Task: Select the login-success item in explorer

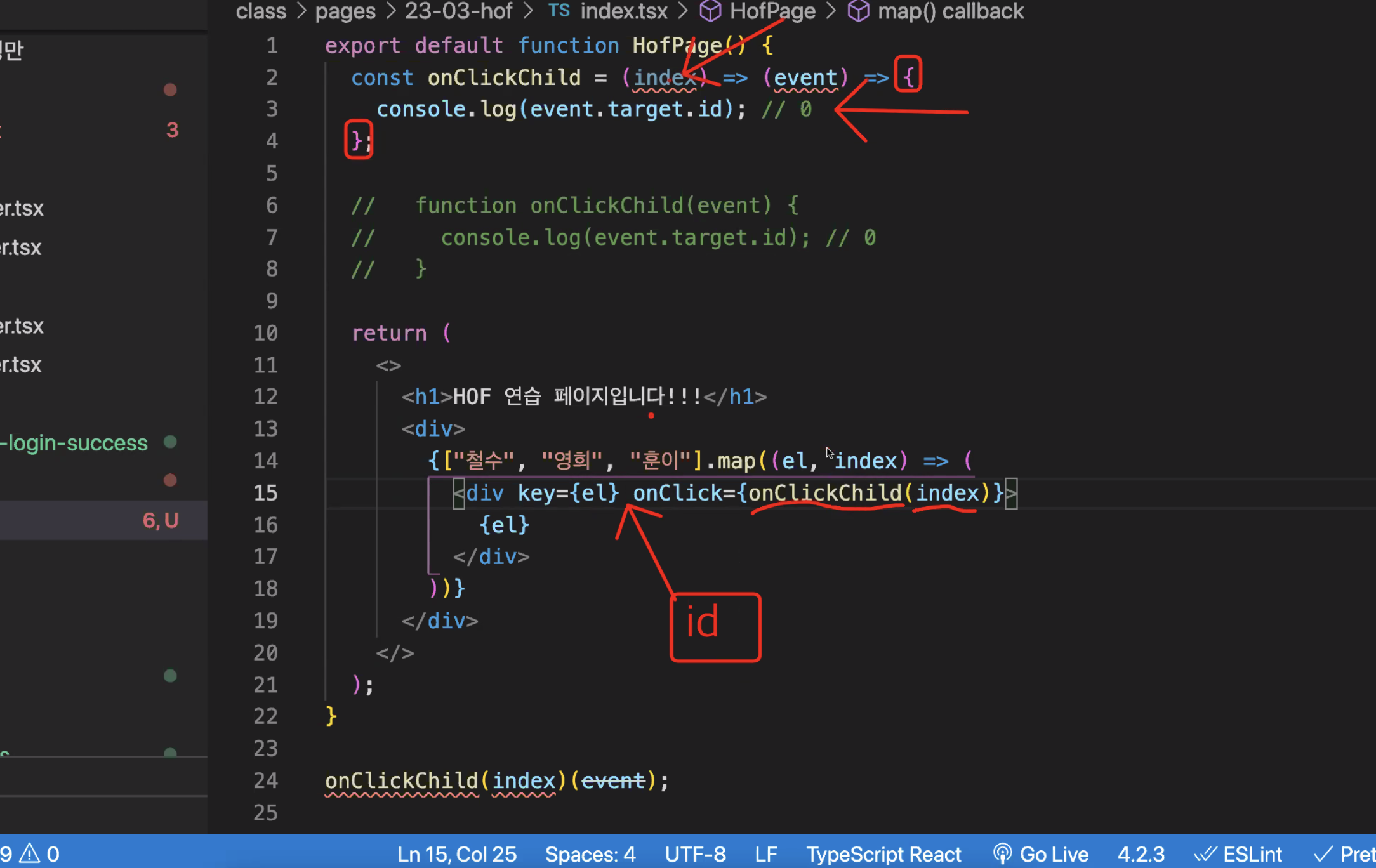Action: [75, 443]
